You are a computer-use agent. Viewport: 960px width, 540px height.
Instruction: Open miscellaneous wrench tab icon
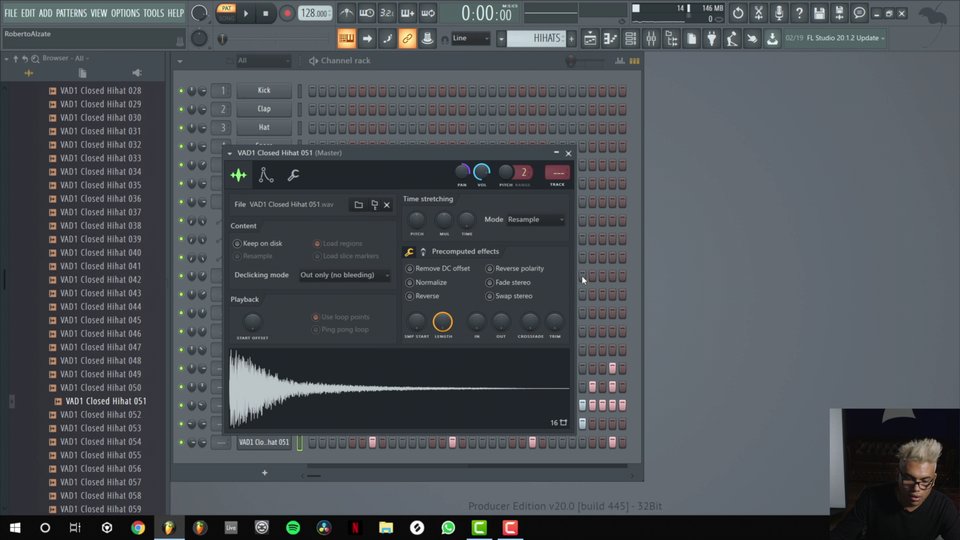coord(293,176)
